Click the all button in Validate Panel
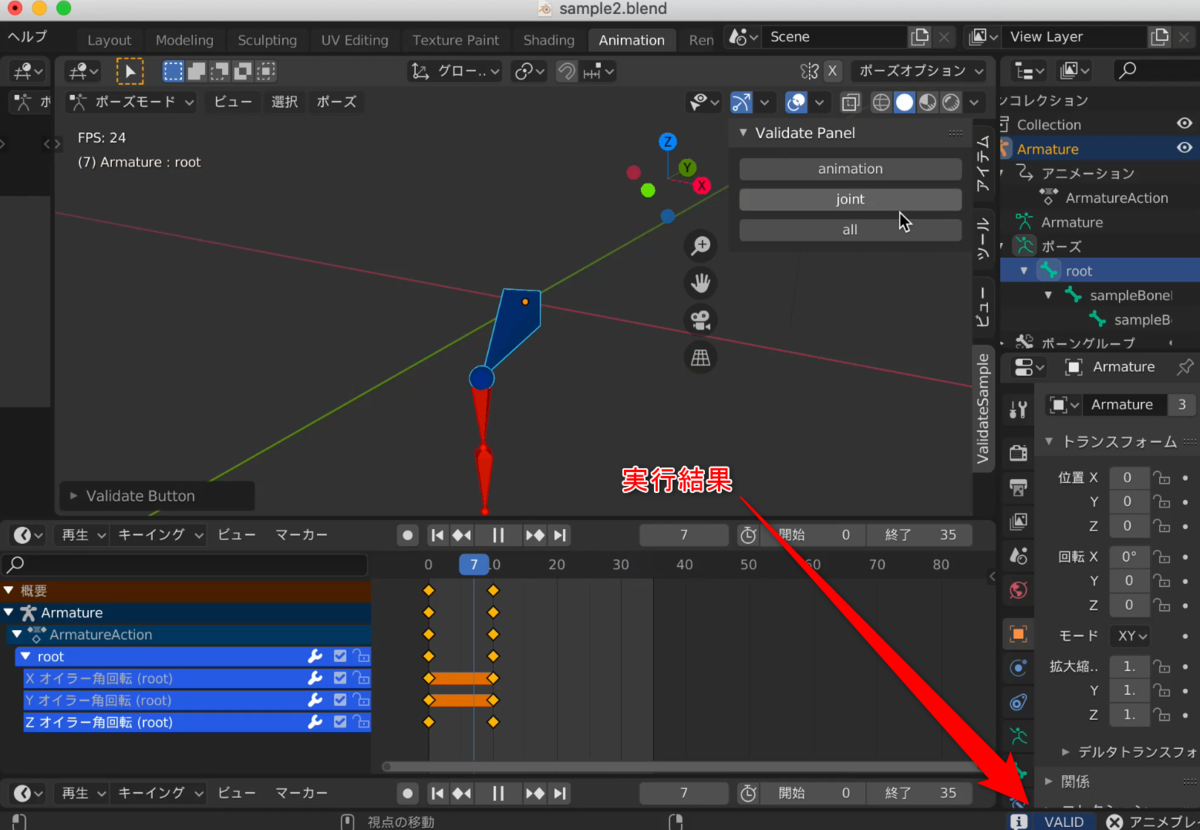The height and width of the screenshot is (830, 1200). [850, 230]
